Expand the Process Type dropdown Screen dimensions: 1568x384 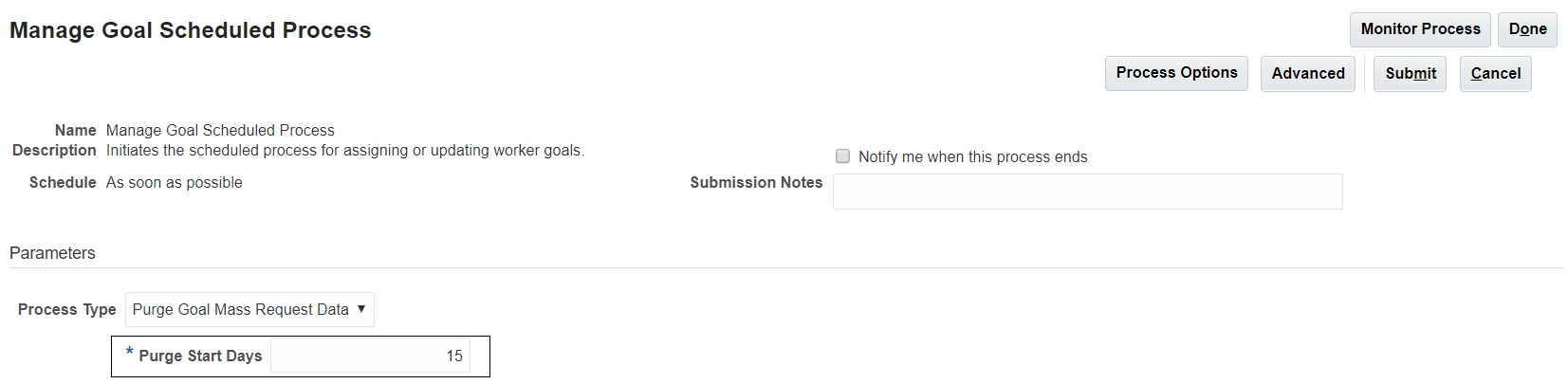coord(249,310)
